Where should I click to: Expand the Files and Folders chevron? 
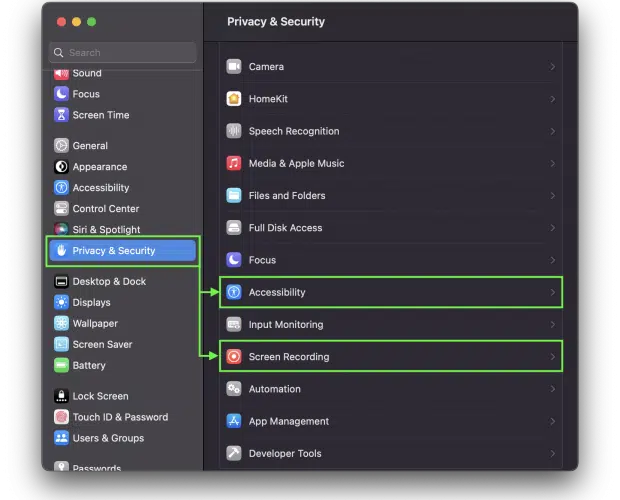click(x=552, y=196)
